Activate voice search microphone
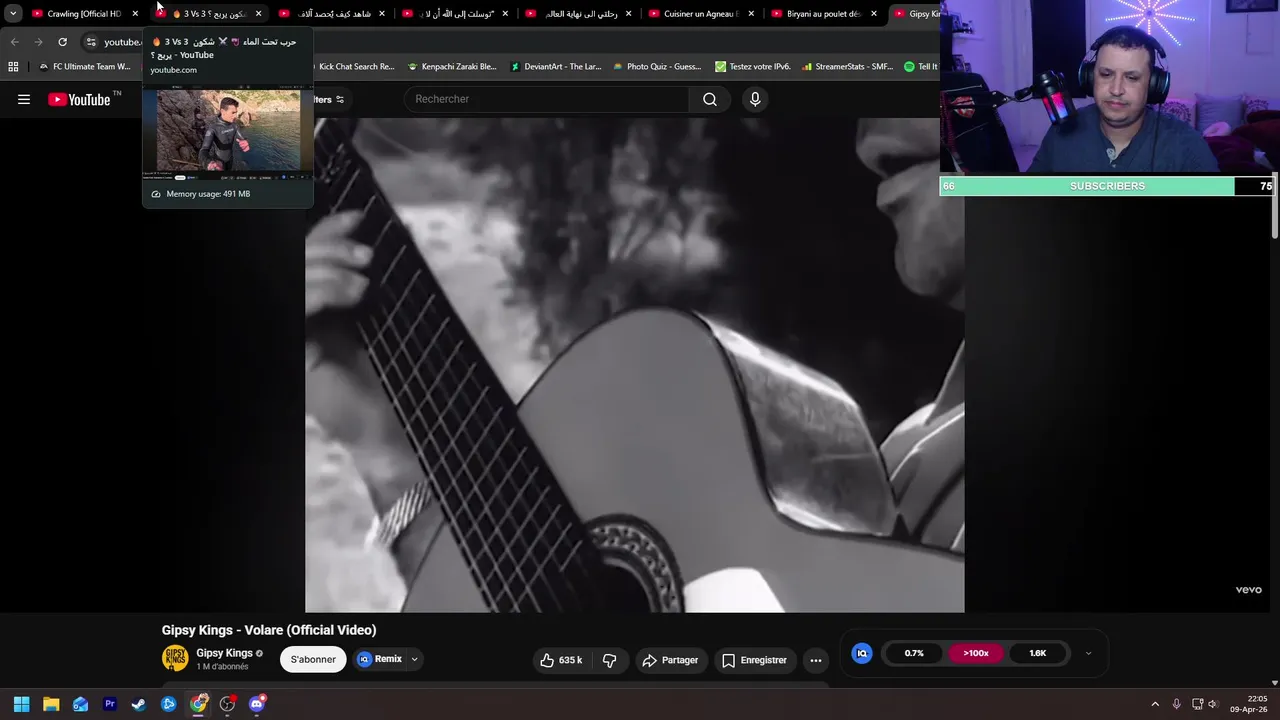The image size is (1280, 720). (x=755, y=99)
